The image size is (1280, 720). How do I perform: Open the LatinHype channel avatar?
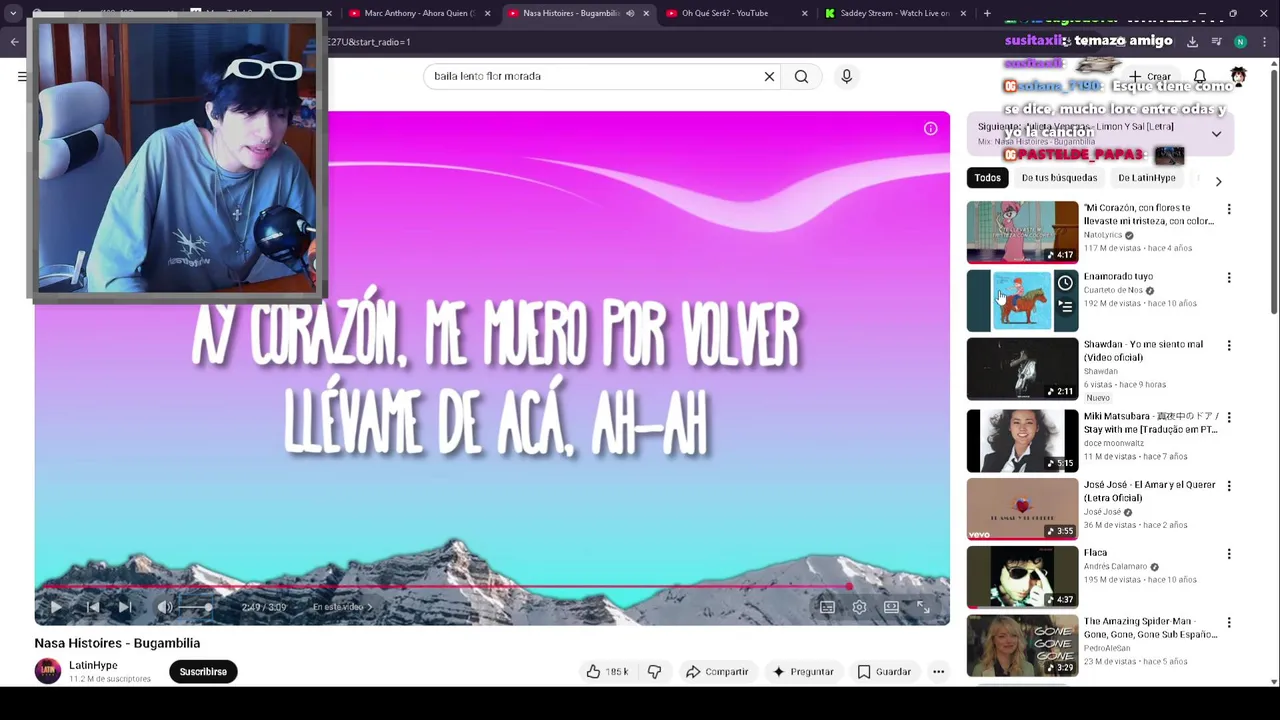point(48,671)
